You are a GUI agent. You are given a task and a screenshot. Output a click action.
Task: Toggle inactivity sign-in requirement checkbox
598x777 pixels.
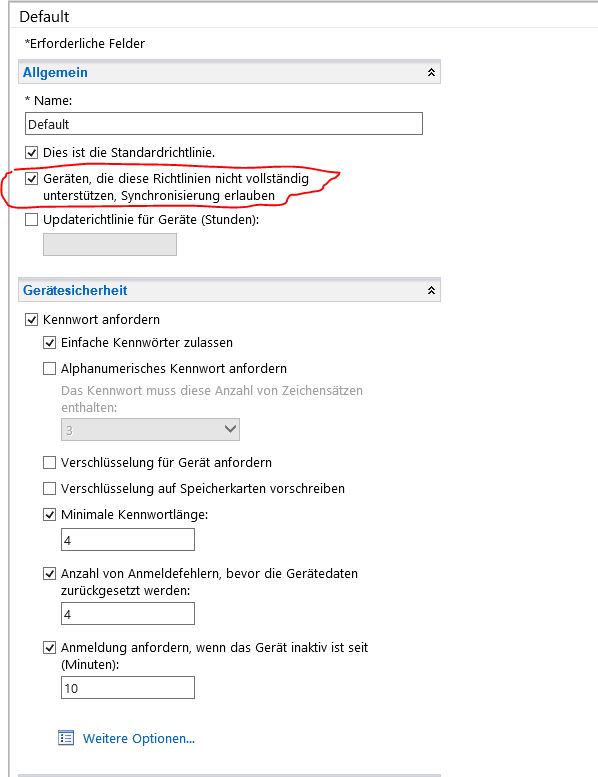click(x=50, y=648)
